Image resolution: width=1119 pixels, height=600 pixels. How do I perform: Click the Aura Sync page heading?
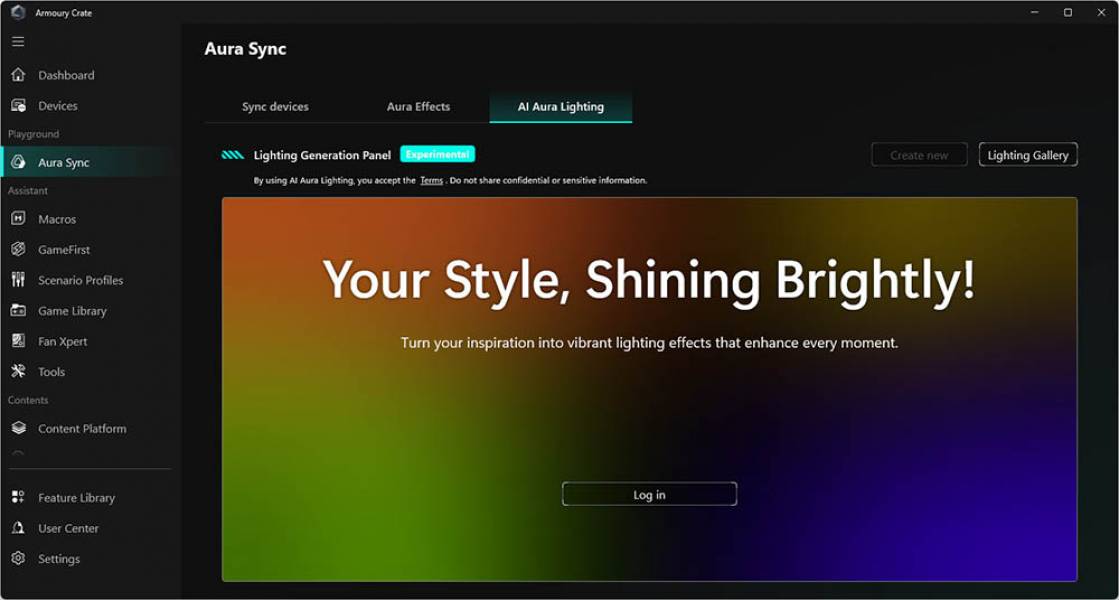[245, 49]
